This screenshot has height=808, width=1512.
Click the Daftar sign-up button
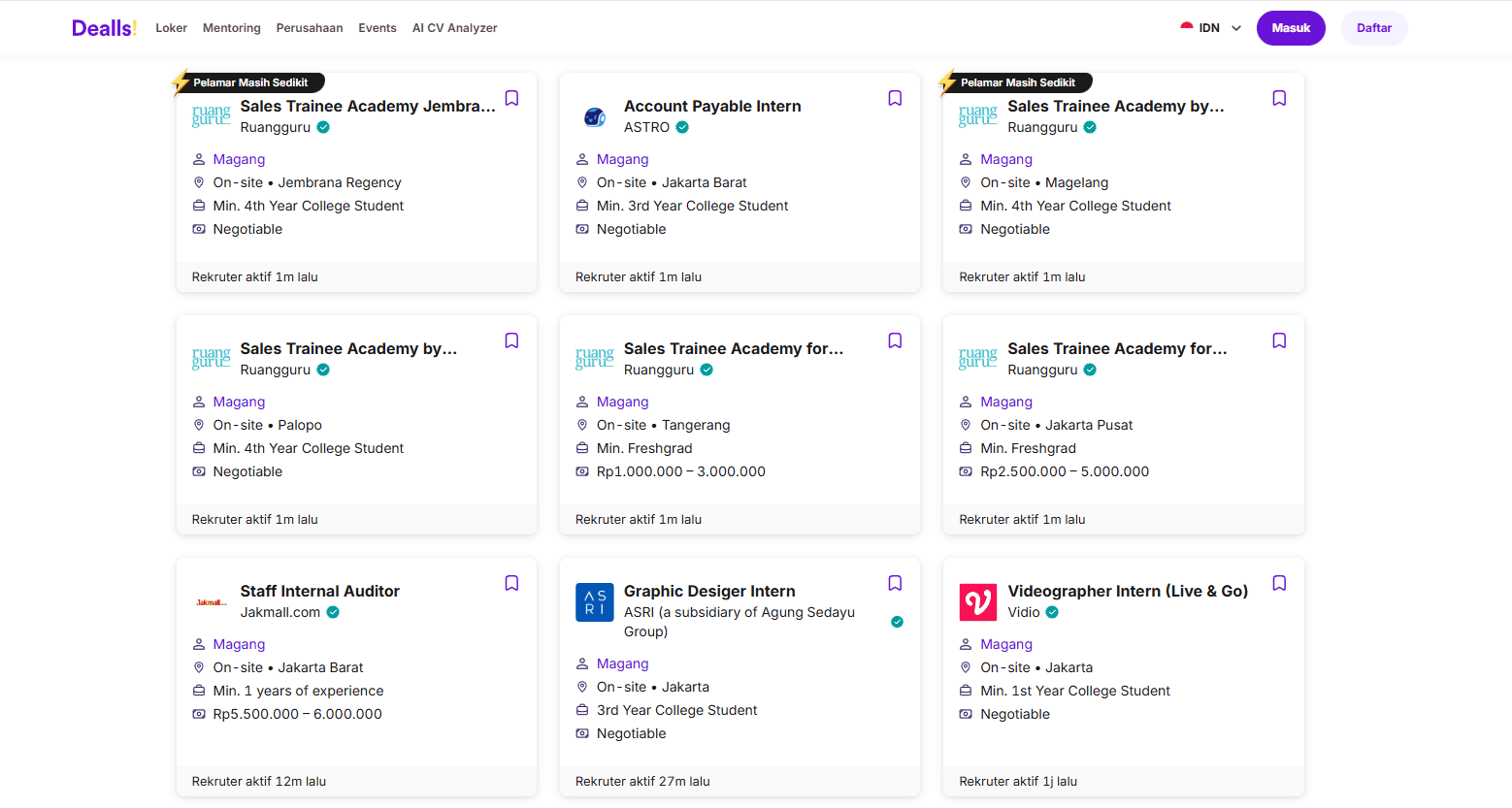click(1374, 28)
